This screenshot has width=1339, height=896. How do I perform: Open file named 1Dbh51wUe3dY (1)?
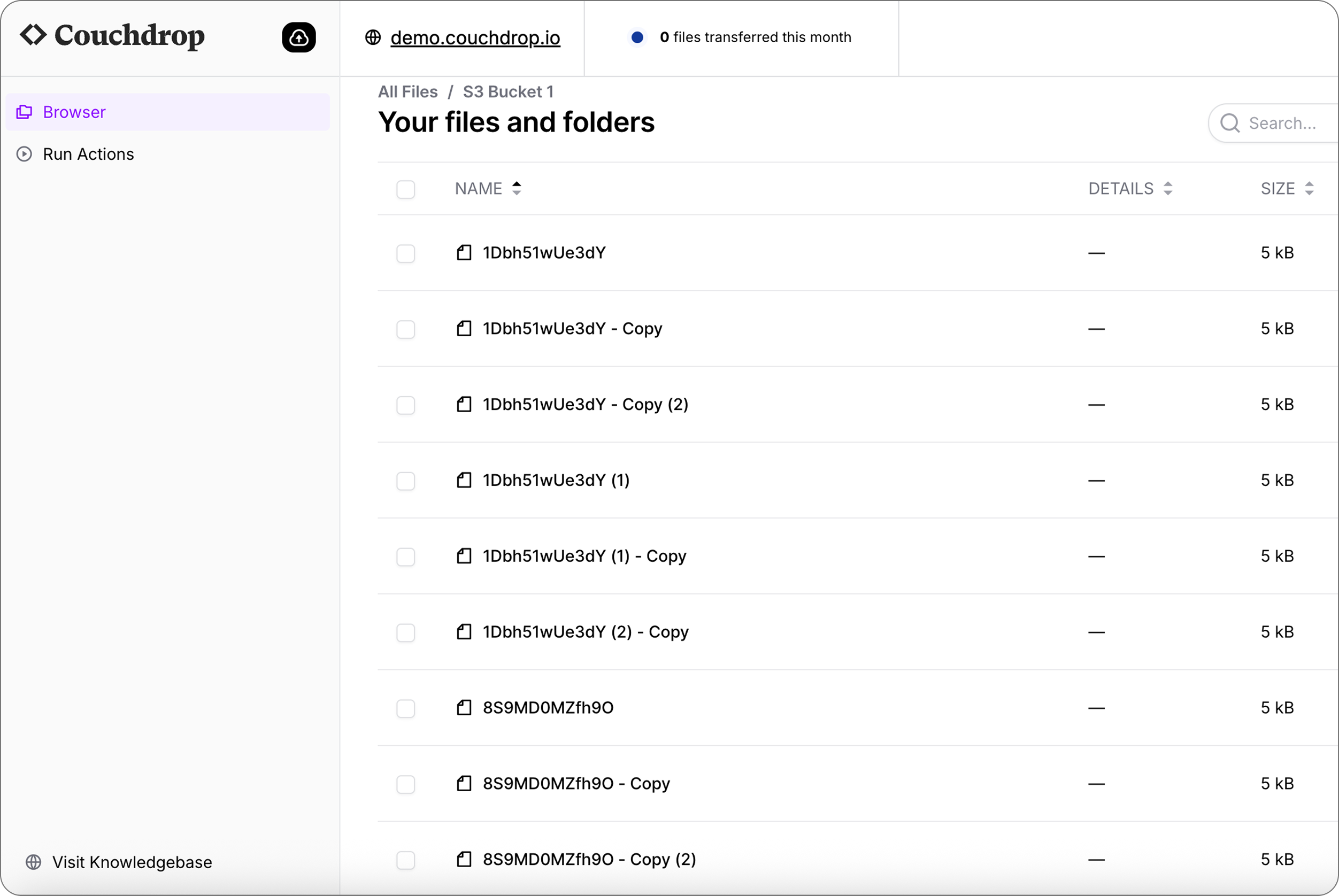(556, 480)
